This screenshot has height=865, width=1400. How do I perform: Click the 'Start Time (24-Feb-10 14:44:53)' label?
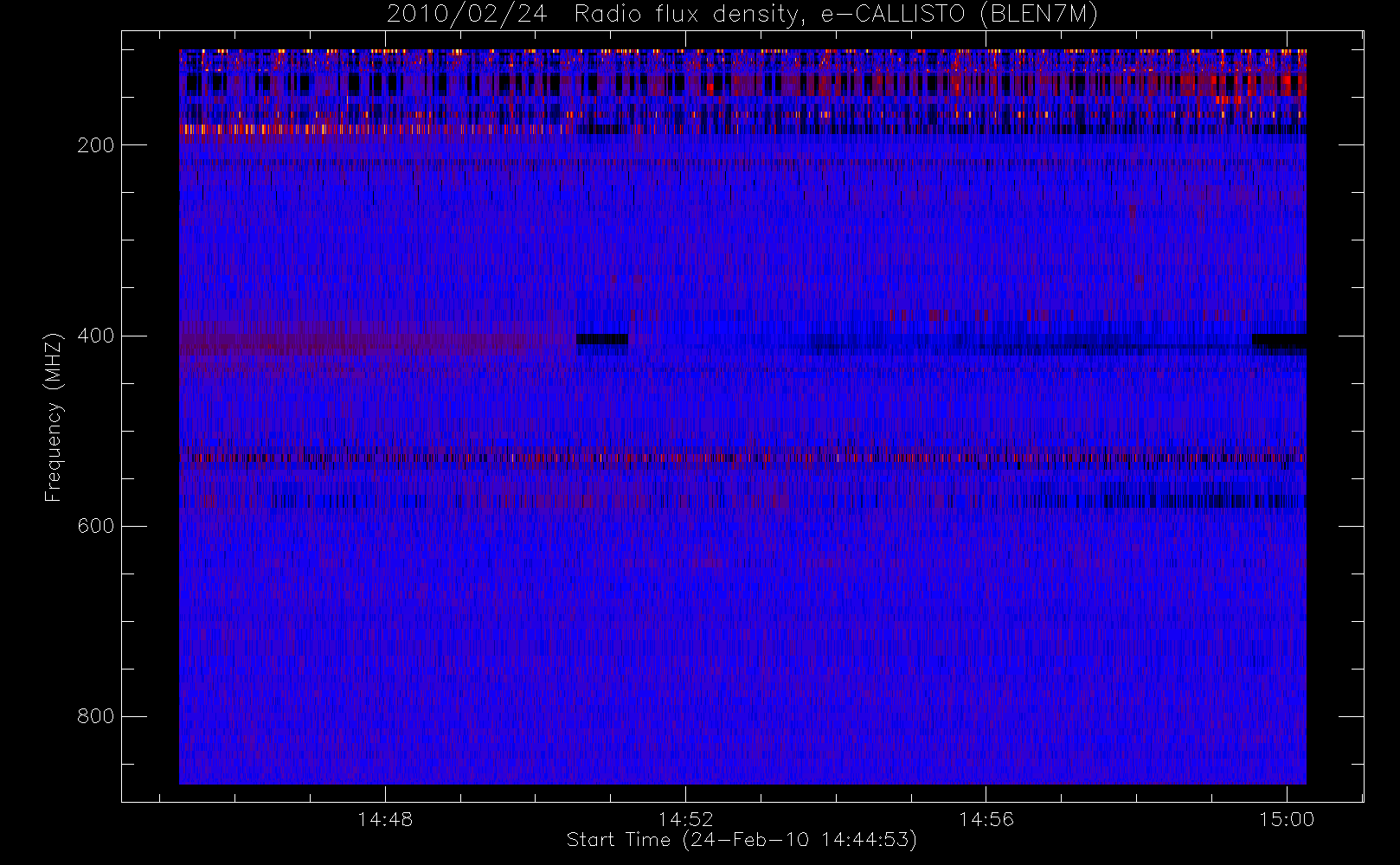pos(742,840)
